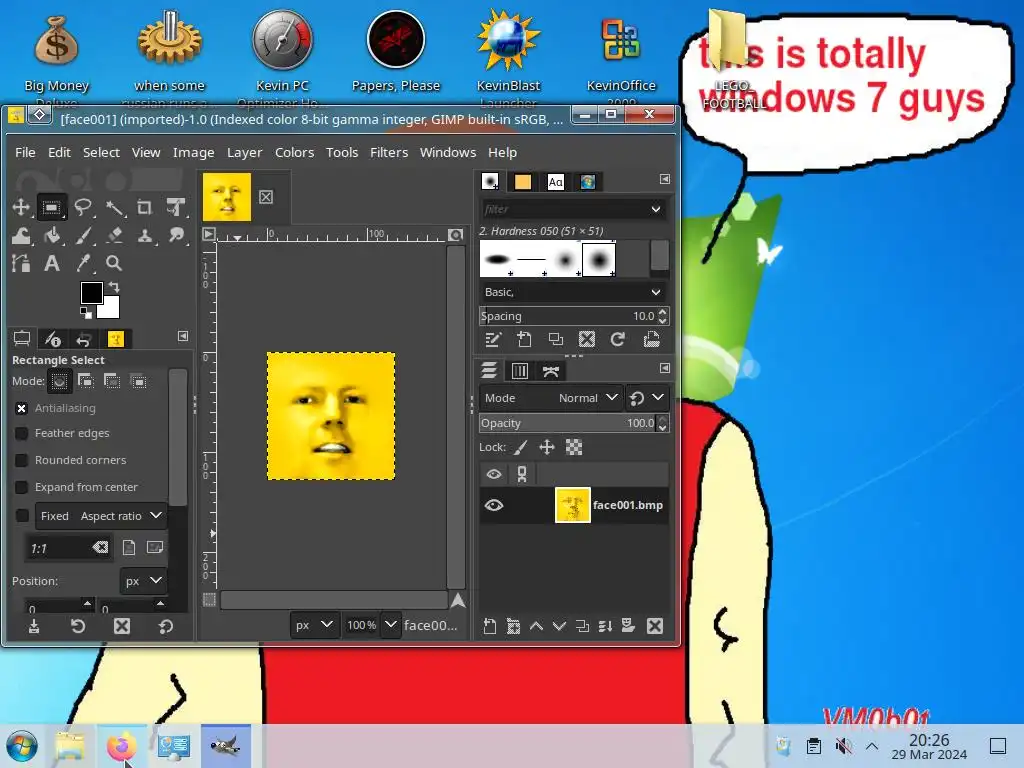
Task: Select the Eraser tool
Action: pyautogui.click(x=114, y=236)
